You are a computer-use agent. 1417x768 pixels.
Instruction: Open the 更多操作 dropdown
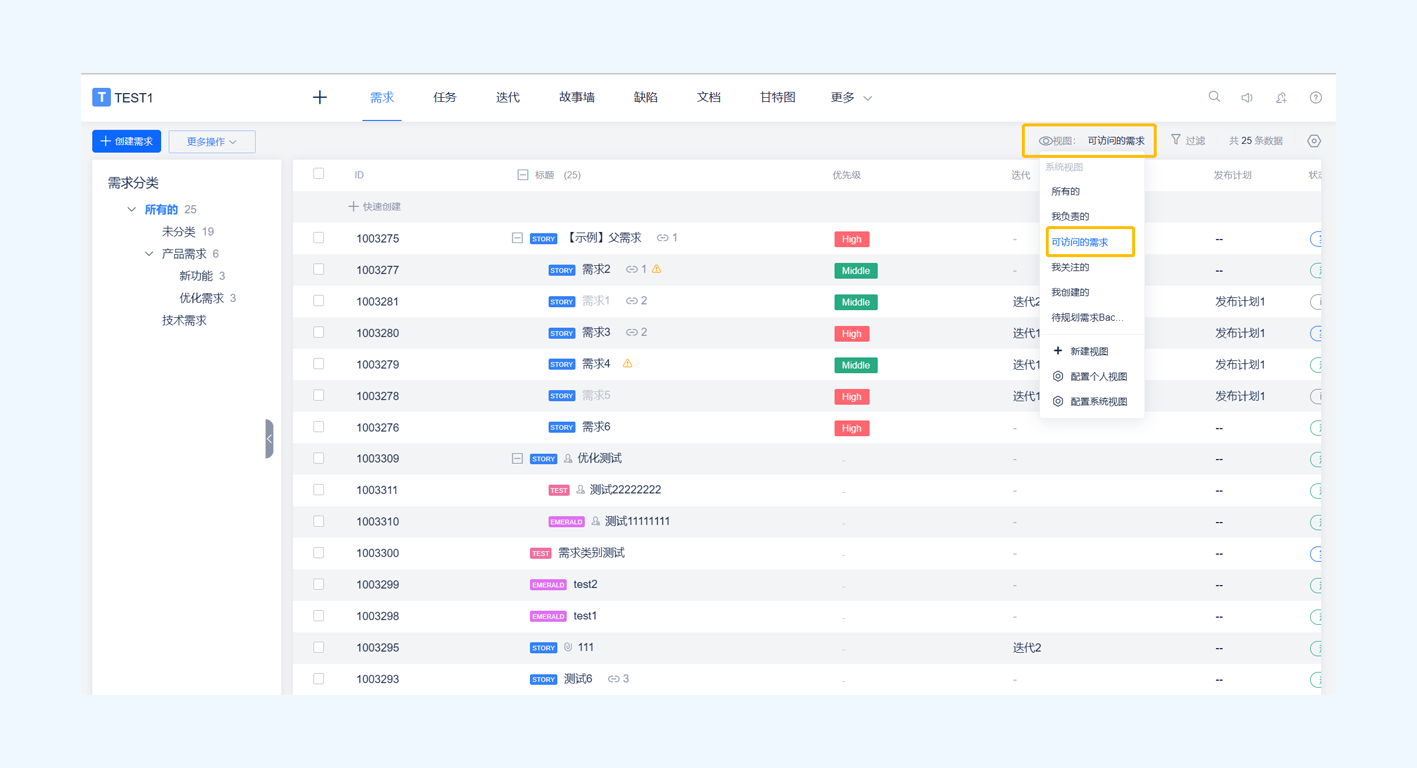212,141
